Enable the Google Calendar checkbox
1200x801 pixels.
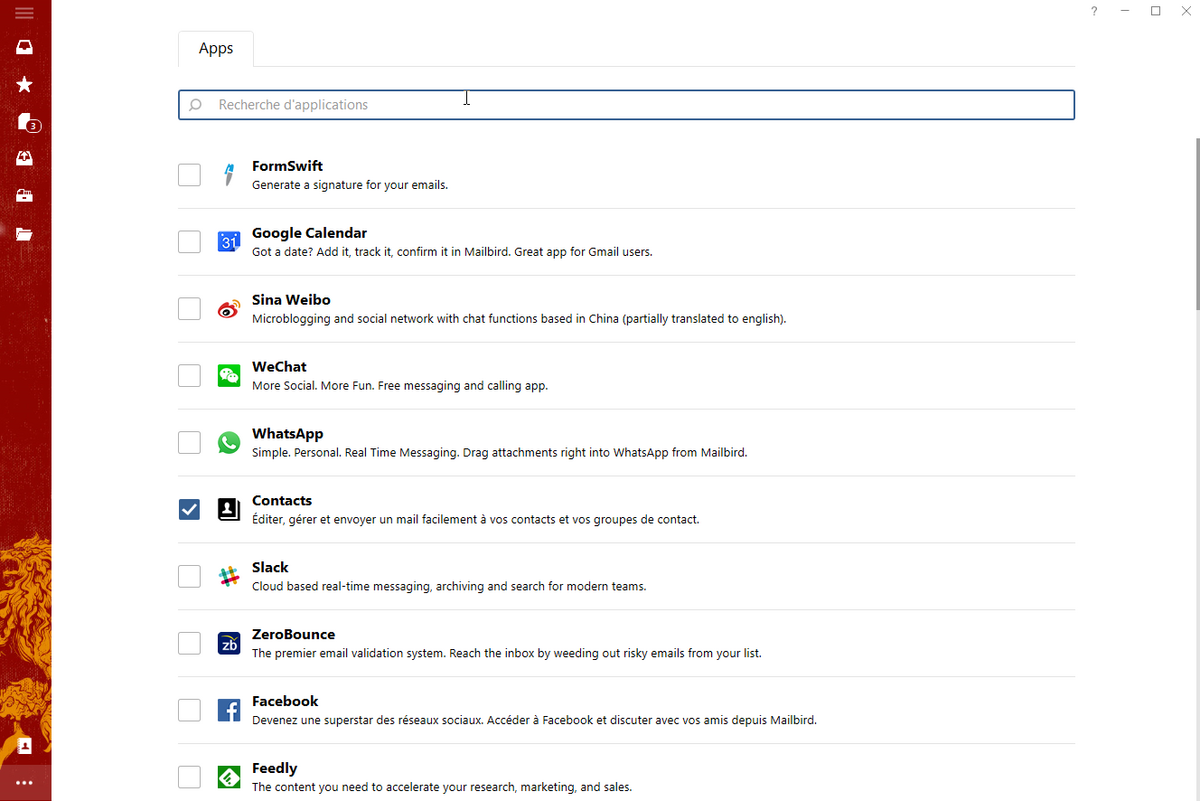click(189, 242)
